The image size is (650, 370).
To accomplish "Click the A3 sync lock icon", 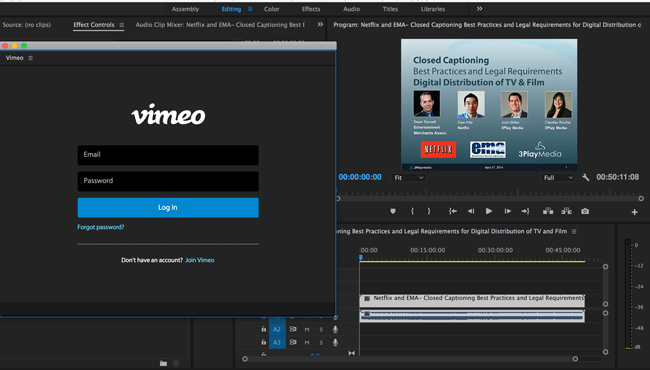I will 293,342.
